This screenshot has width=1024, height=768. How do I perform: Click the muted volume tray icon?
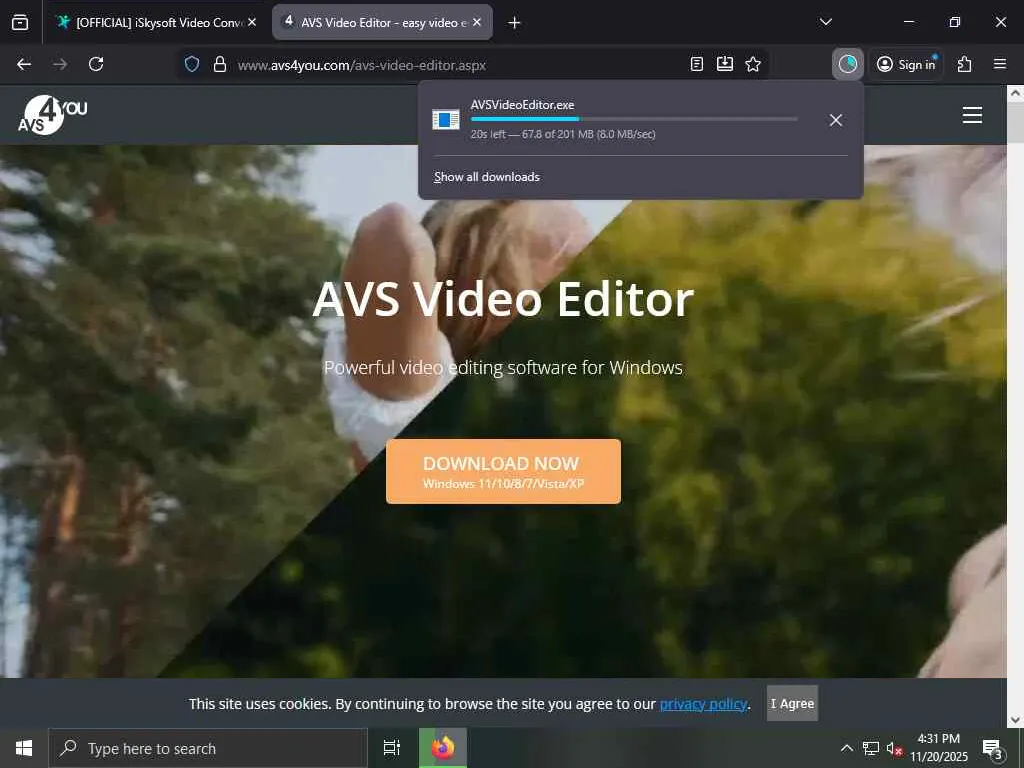[894, 748]
